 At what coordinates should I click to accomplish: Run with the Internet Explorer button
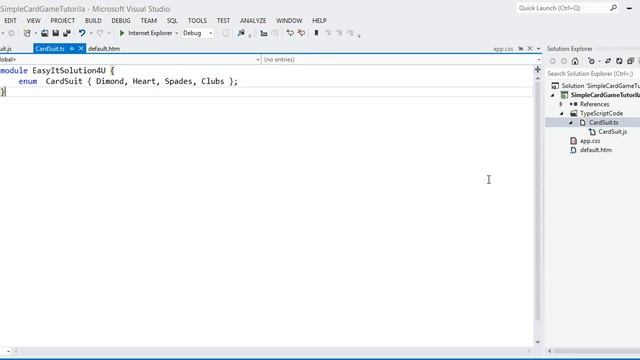point(146,33)
